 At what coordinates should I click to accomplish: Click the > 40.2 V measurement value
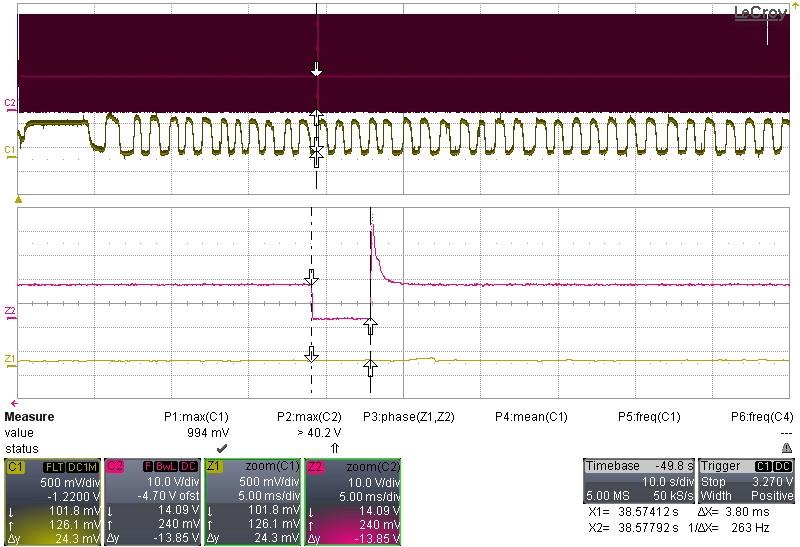319,433
